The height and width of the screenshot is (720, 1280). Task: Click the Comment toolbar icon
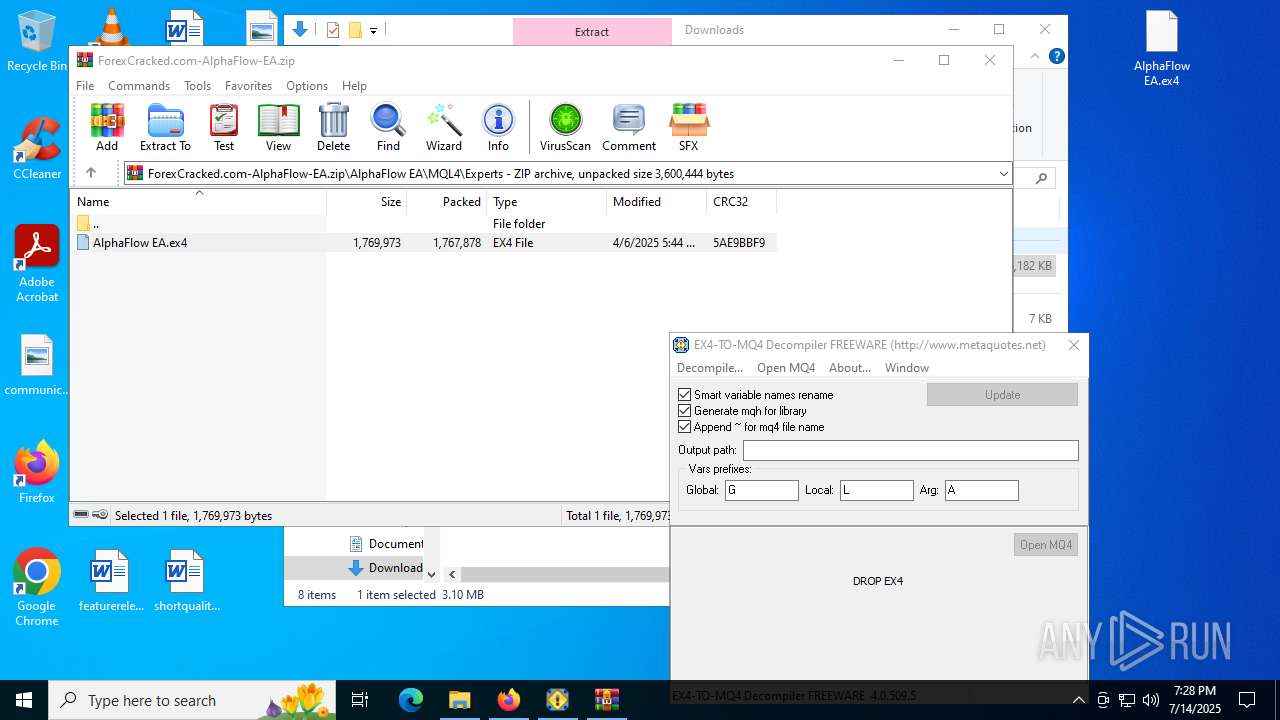point(629,127)
